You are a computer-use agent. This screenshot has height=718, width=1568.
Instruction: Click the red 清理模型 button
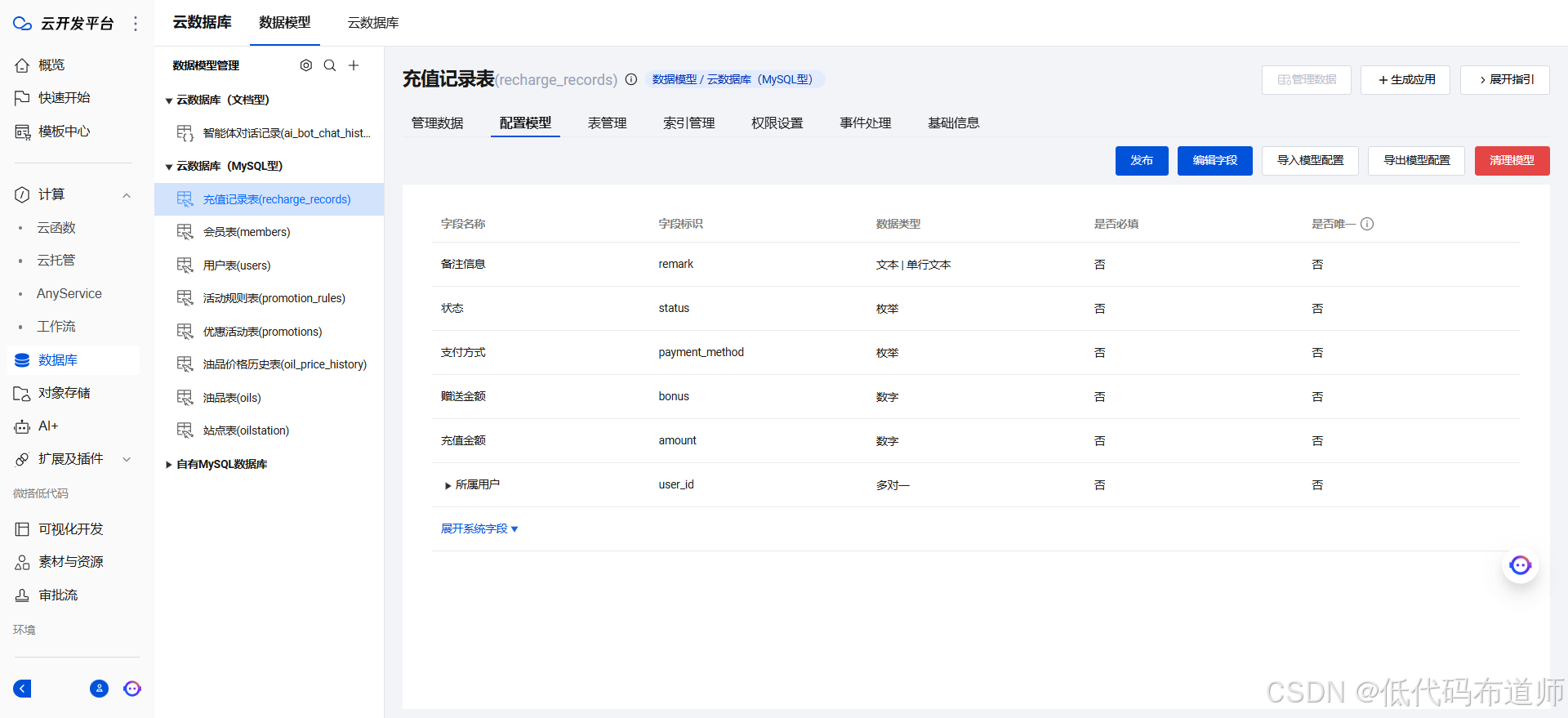pos(1512,161)
